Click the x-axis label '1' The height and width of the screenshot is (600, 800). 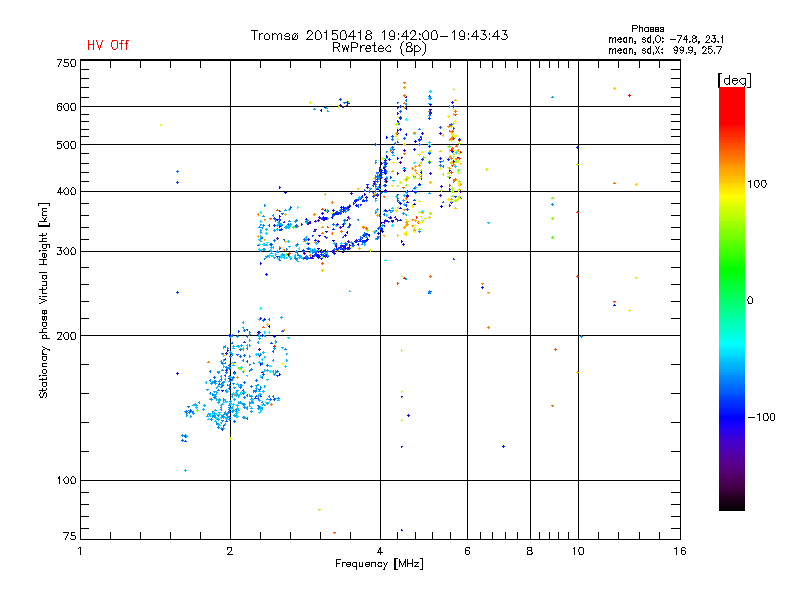(x=80, y=551)
